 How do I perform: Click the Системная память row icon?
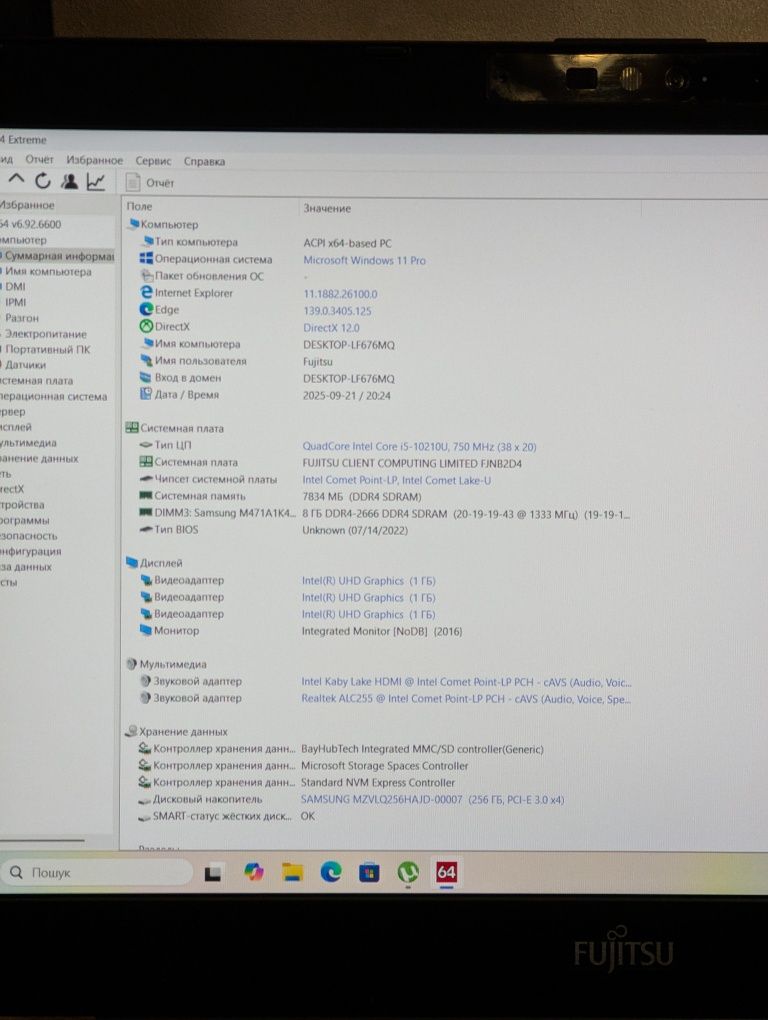pyautogui.click(x=146, y=496)
